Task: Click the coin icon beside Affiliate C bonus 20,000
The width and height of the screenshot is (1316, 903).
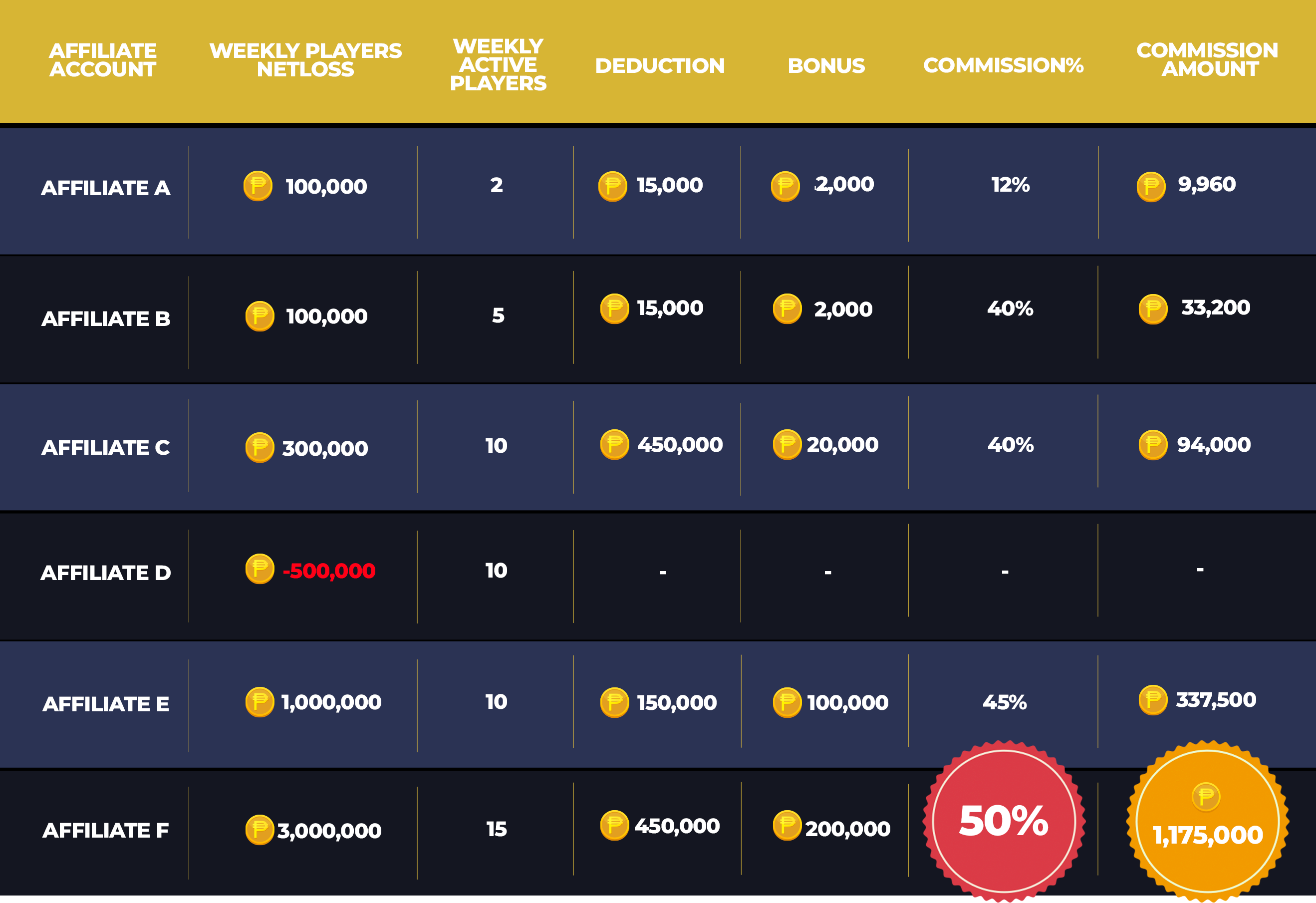Action: point(787,445)
